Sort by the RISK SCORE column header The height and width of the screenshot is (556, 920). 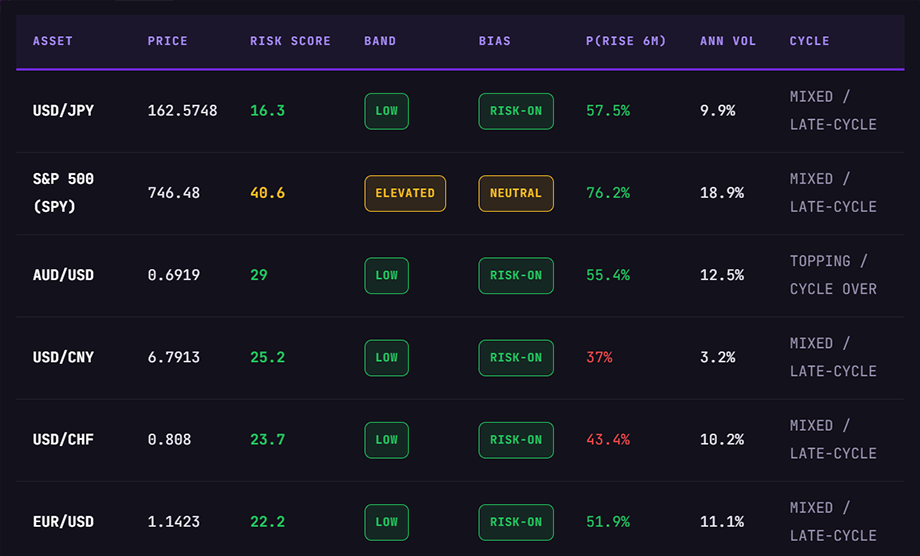(x=290, y=41)
